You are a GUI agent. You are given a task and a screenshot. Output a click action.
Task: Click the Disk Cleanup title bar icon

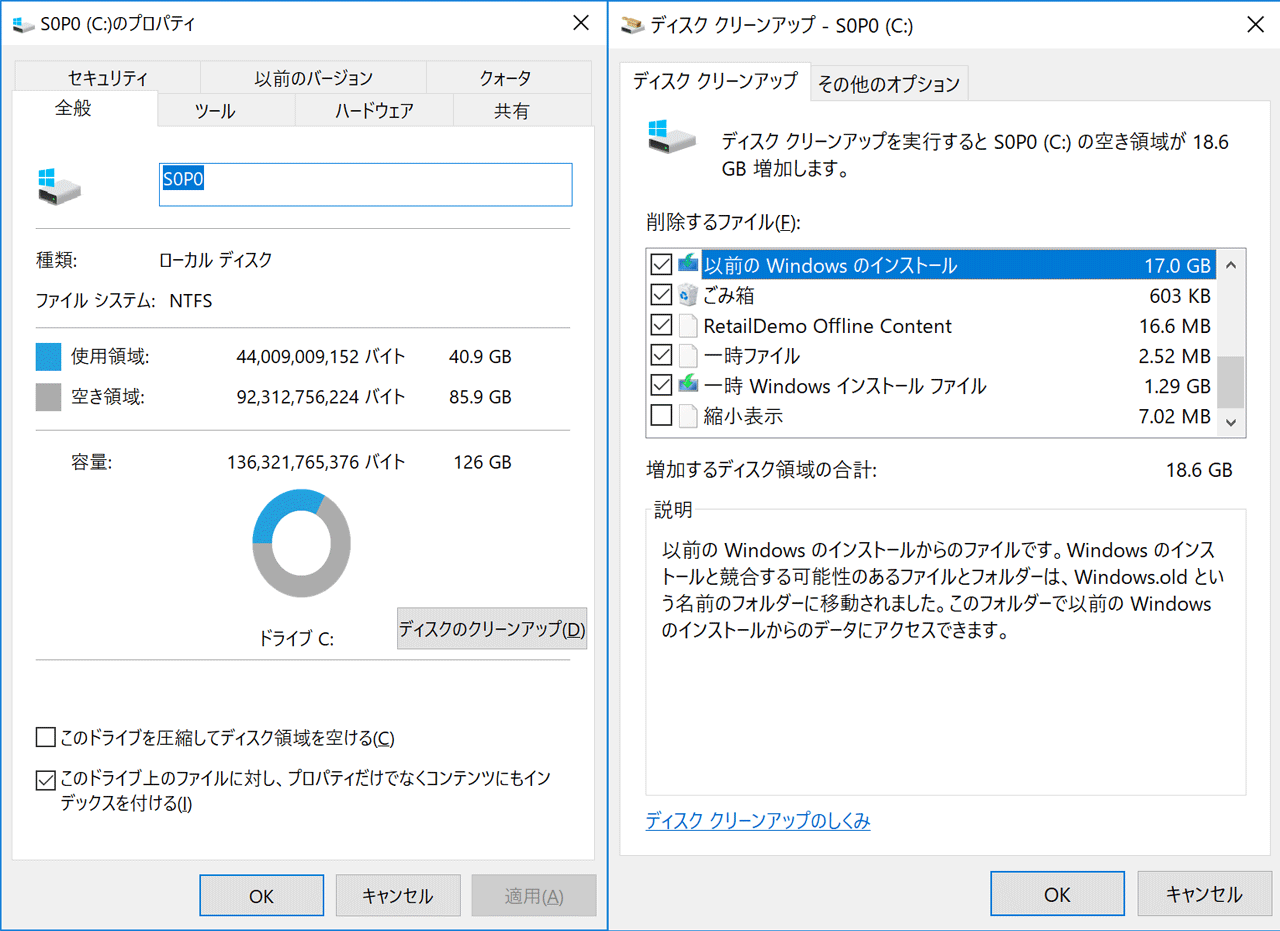click(x=632, y=25)
